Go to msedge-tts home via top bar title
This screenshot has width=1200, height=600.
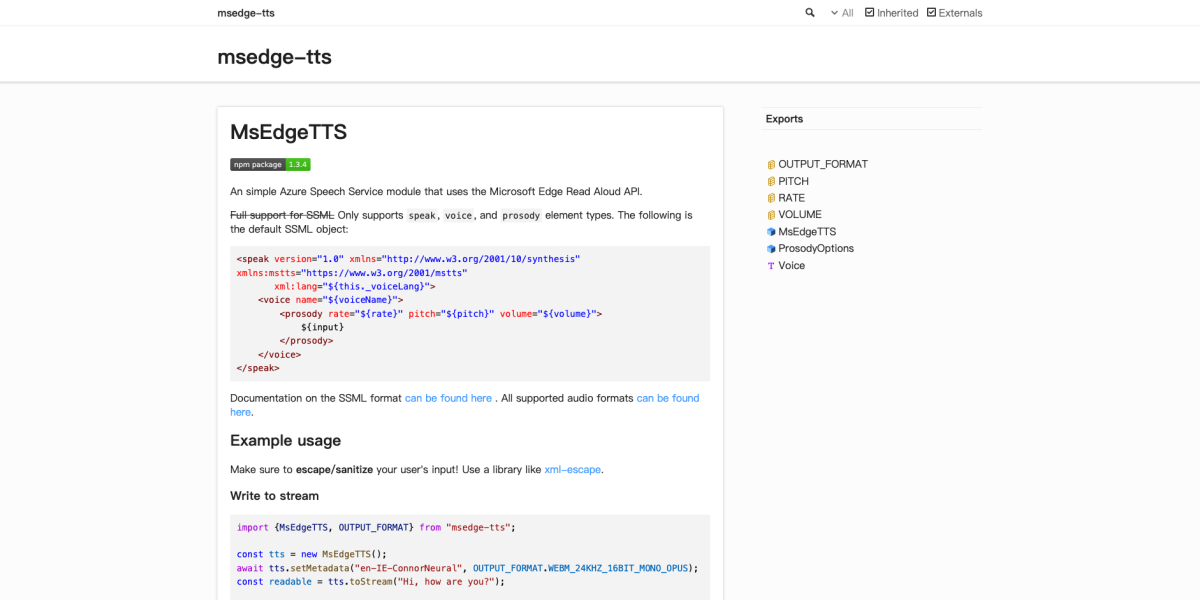(246, 13)
